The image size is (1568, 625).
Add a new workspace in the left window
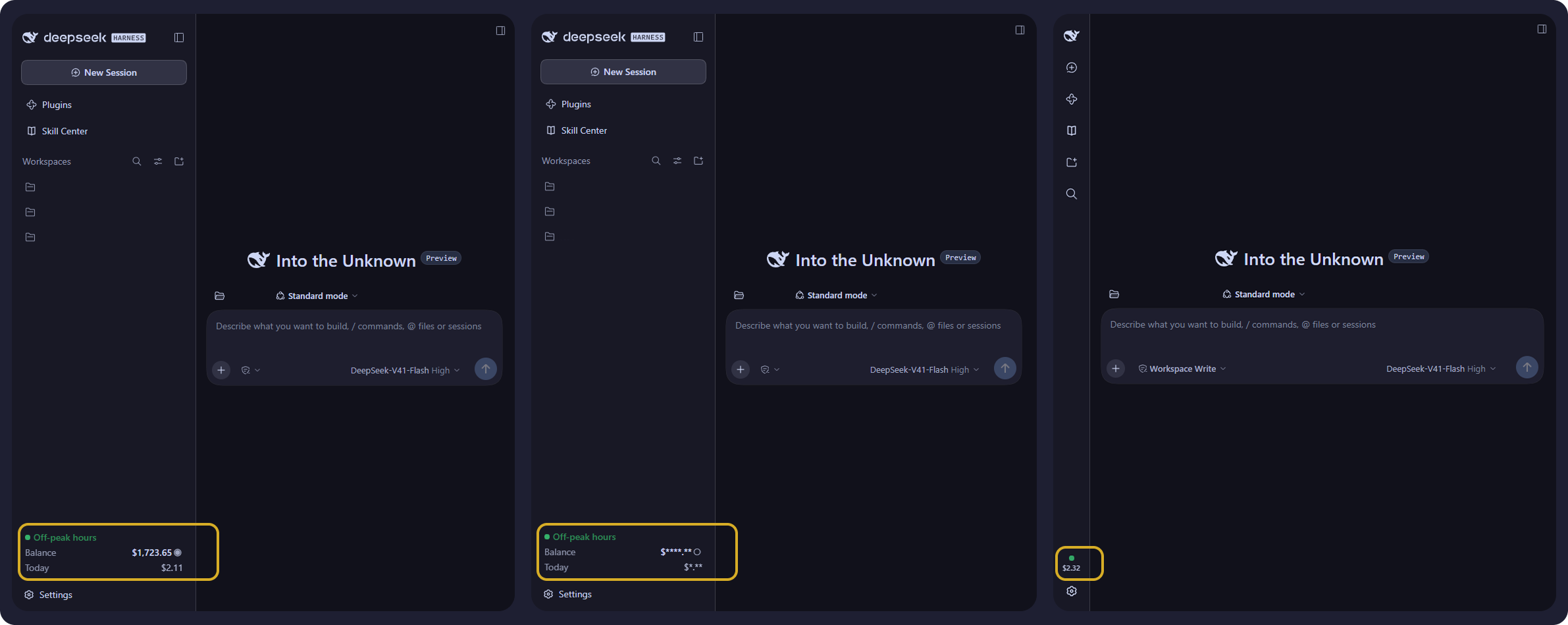point(179,161)
